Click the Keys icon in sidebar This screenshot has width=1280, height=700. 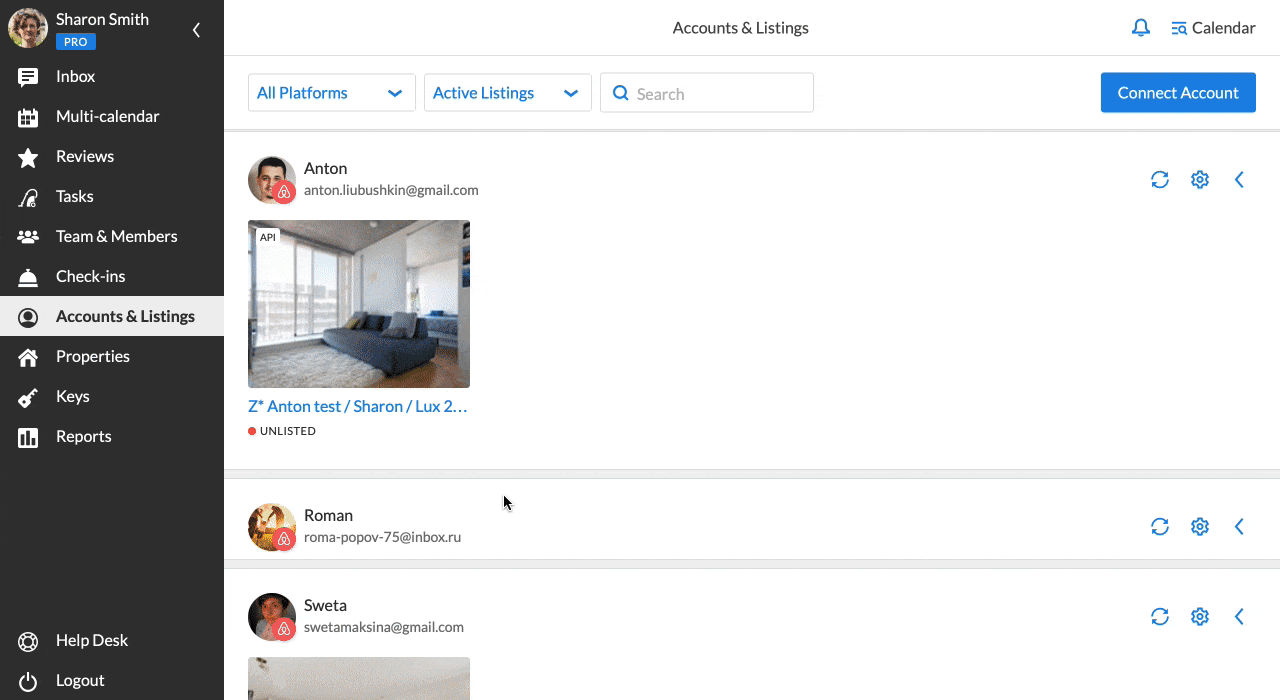(x=28, y=397)
